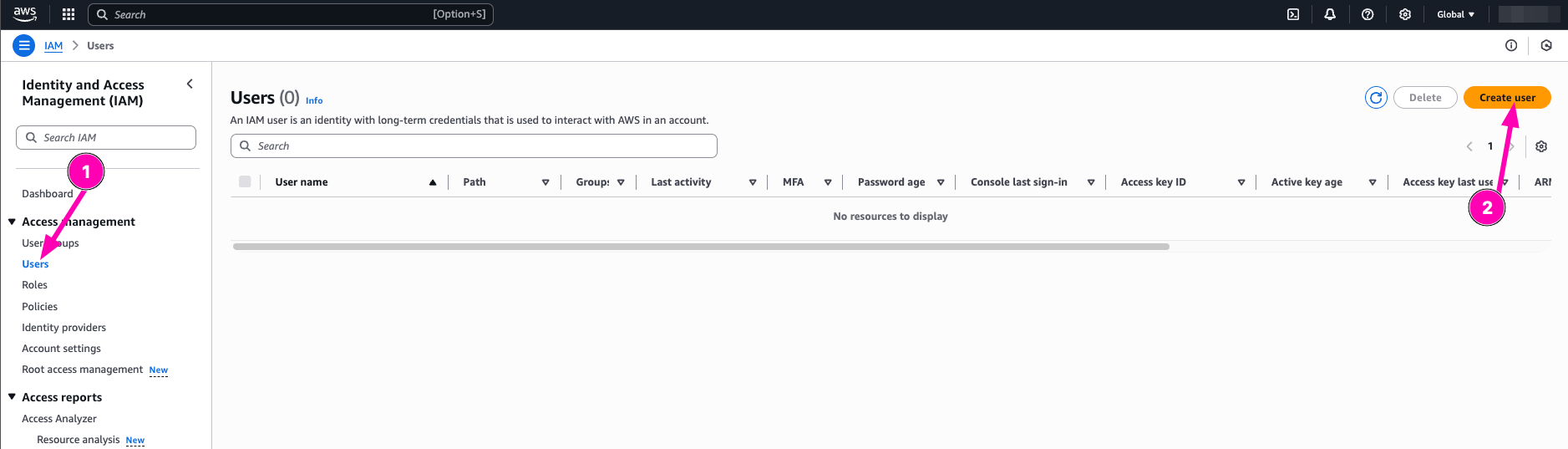
Task: Collapse the Access management section
Action: click(13, 222)
